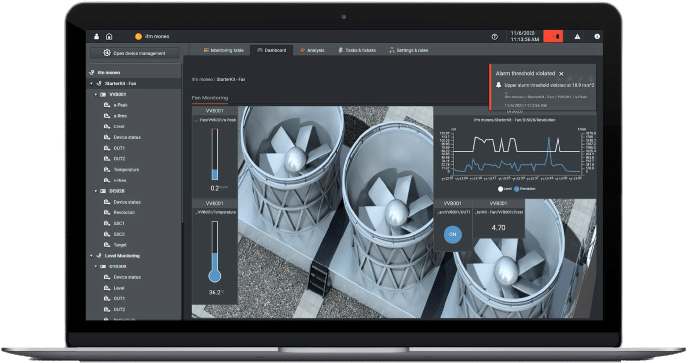
Task: Toggle the Level series in chart legend
Action: [505, 189]
